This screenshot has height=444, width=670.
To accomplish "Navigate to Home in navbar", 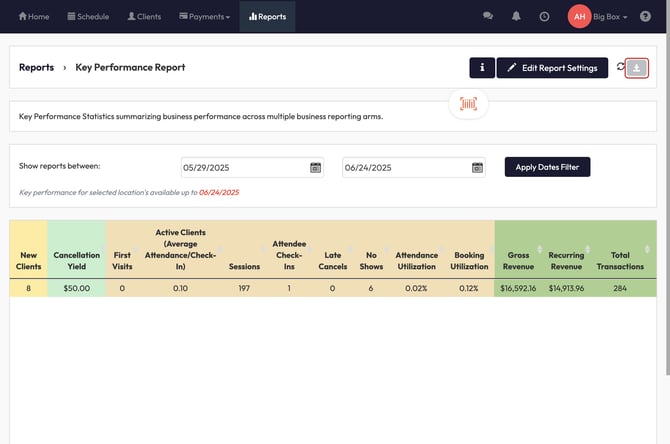I will [x=33, y=17].
